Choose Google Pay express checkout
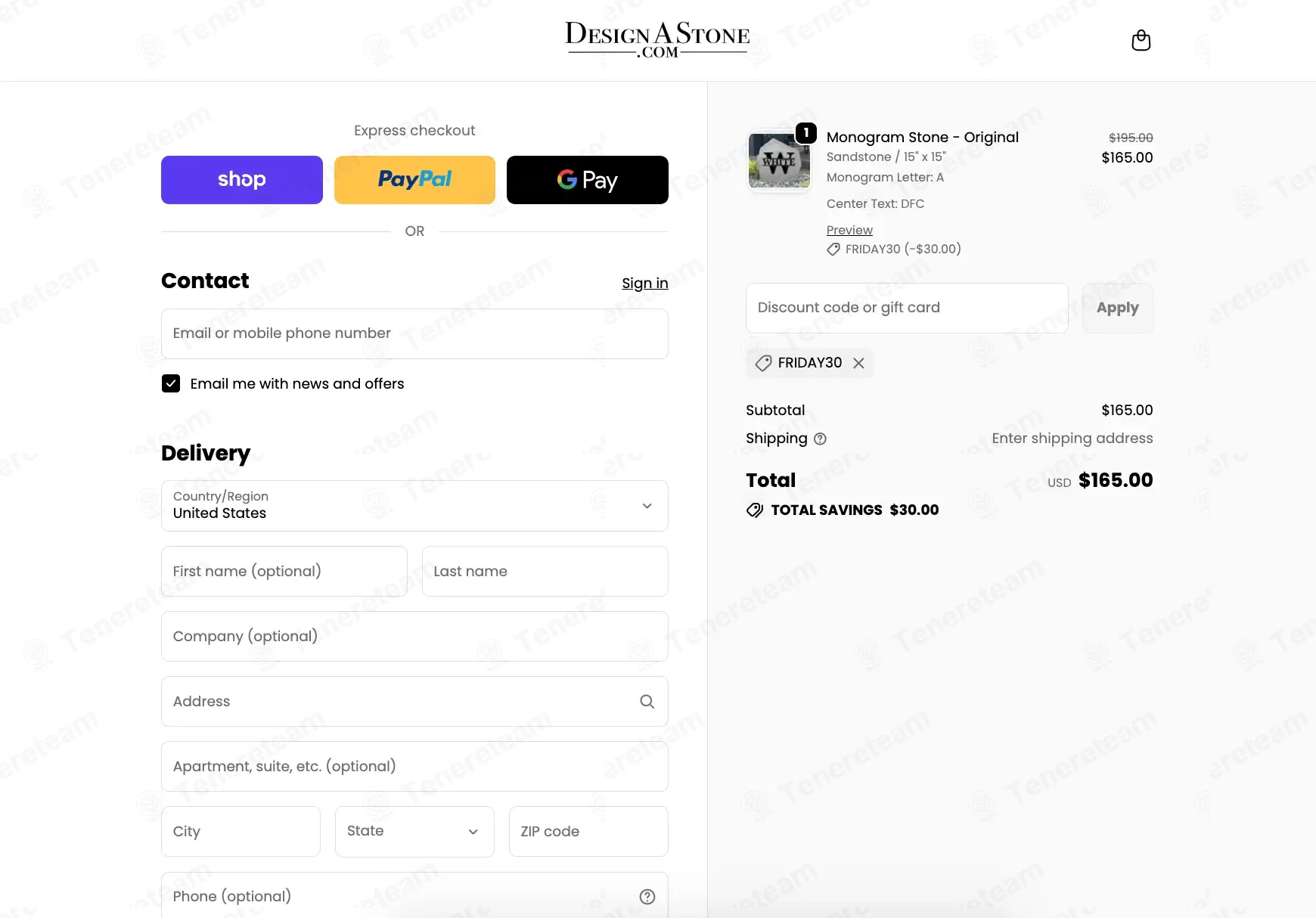Image resolution: width=1316 pixels, height=918 pixels. (x=587, y=180)
